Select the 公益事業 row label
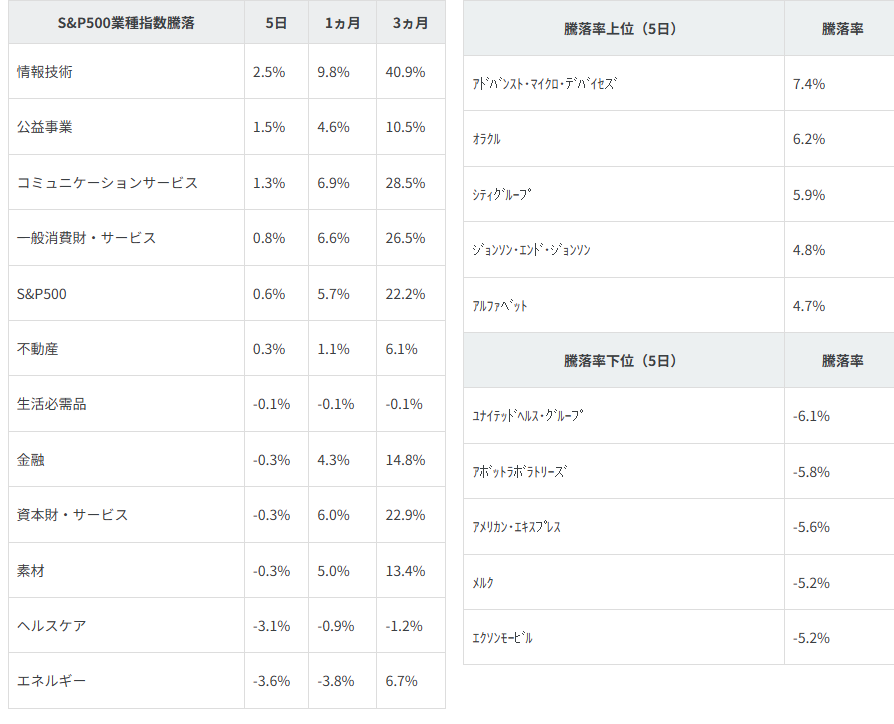 (45, 127)
